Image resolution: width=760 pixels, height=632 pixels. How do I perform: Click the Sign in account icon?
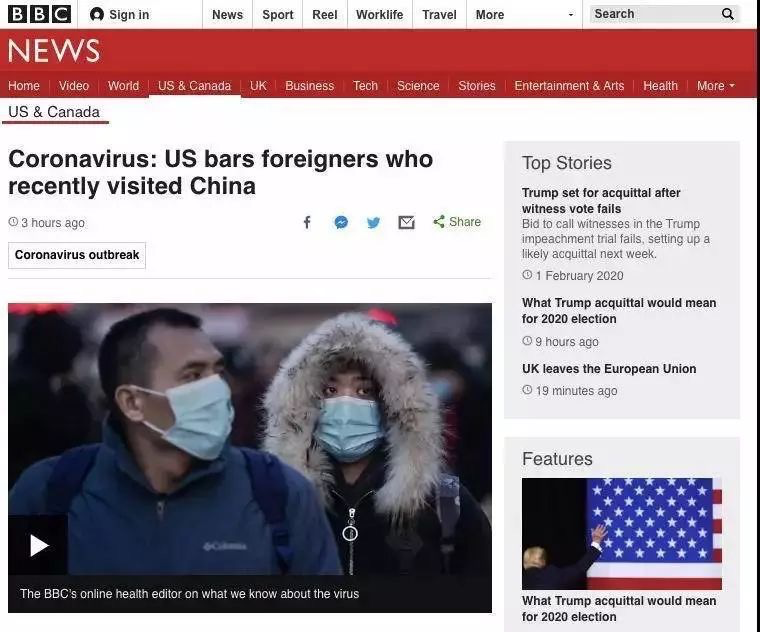tap(97, 15)
